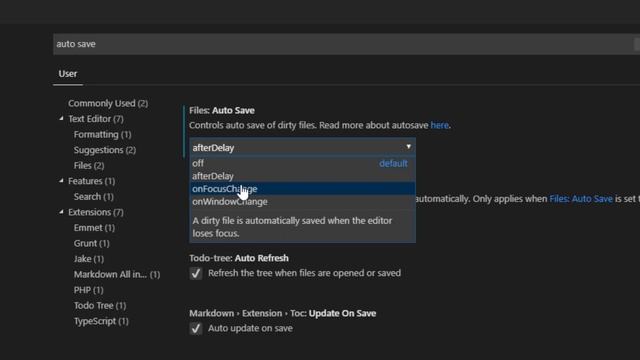640x360 pixels.
Task: Open the Markdown All in... (1) settings
Action: (117, 274)
